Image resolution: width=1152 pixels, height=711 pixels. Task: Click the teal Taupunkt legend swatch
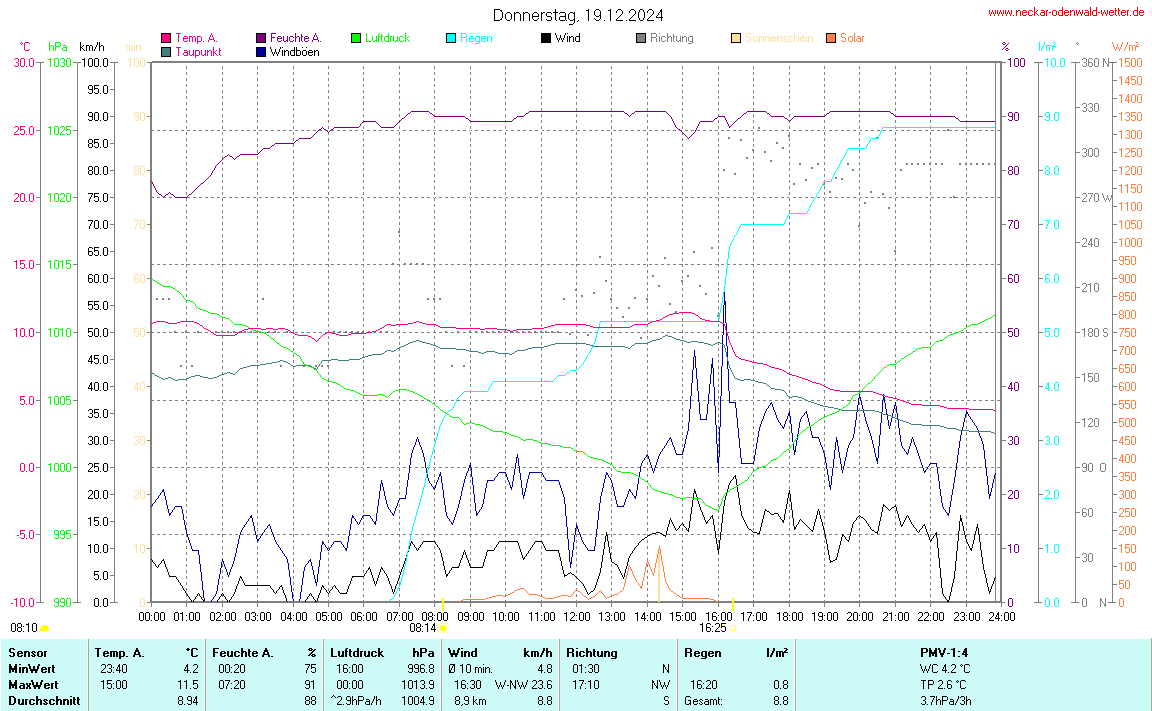point(166,52)
